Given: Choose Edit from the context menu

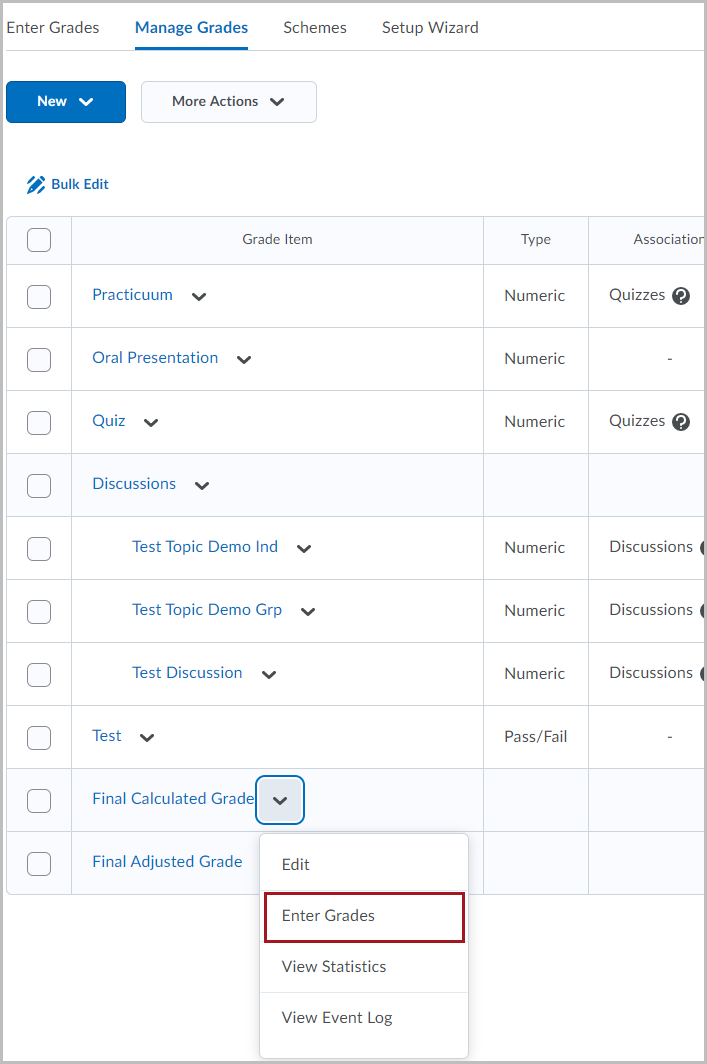Looking at the screenshot, I should tap(364, 864).
